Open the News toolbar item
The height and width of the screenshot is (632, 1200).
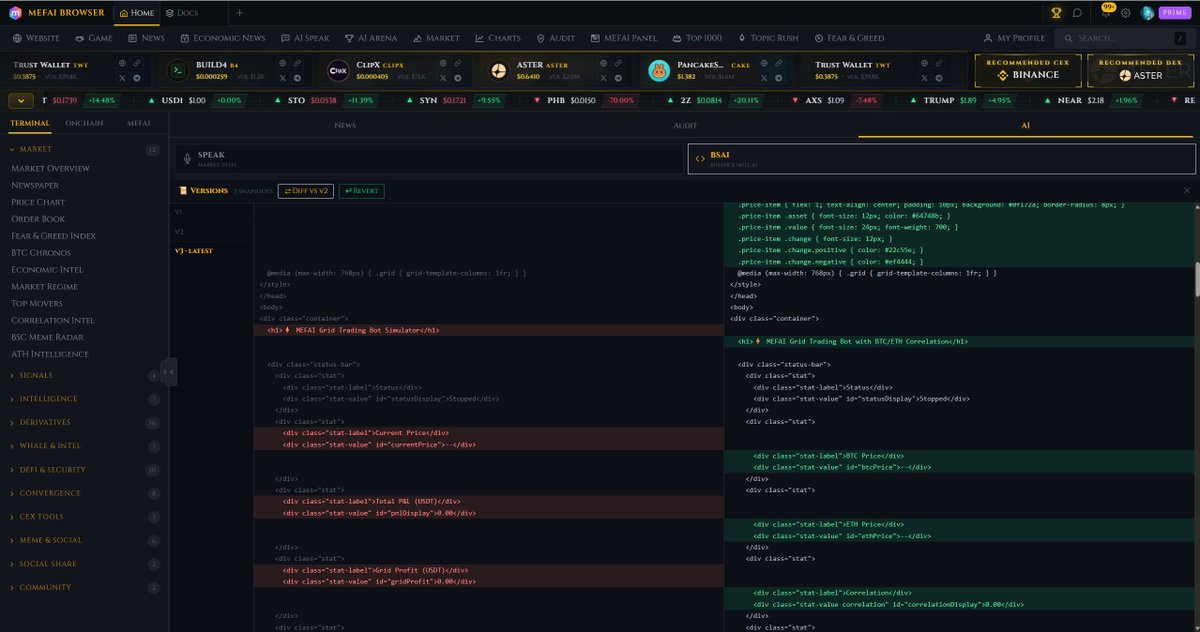[146, 38]
